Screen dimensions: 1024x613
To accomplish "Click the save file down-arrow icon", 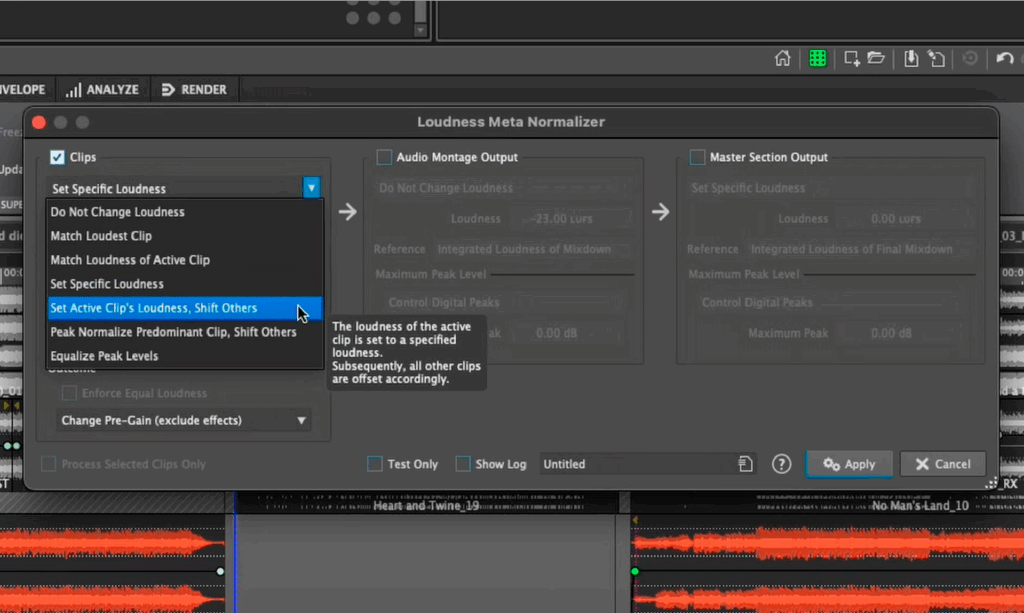I will click(x=911, y=59).
